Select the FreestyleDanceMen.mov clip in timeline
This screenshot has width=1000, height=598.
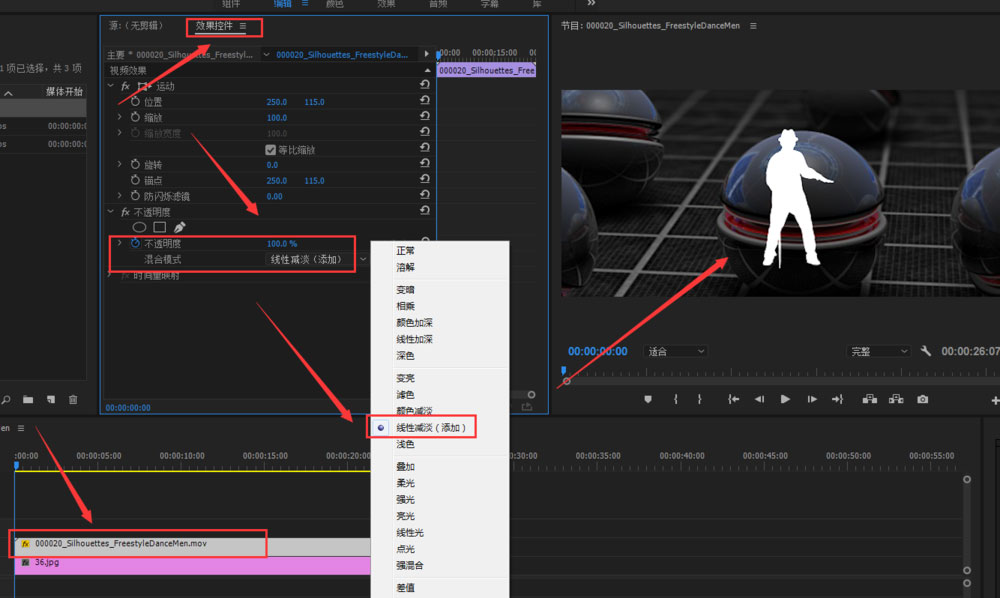pos(140,544)
